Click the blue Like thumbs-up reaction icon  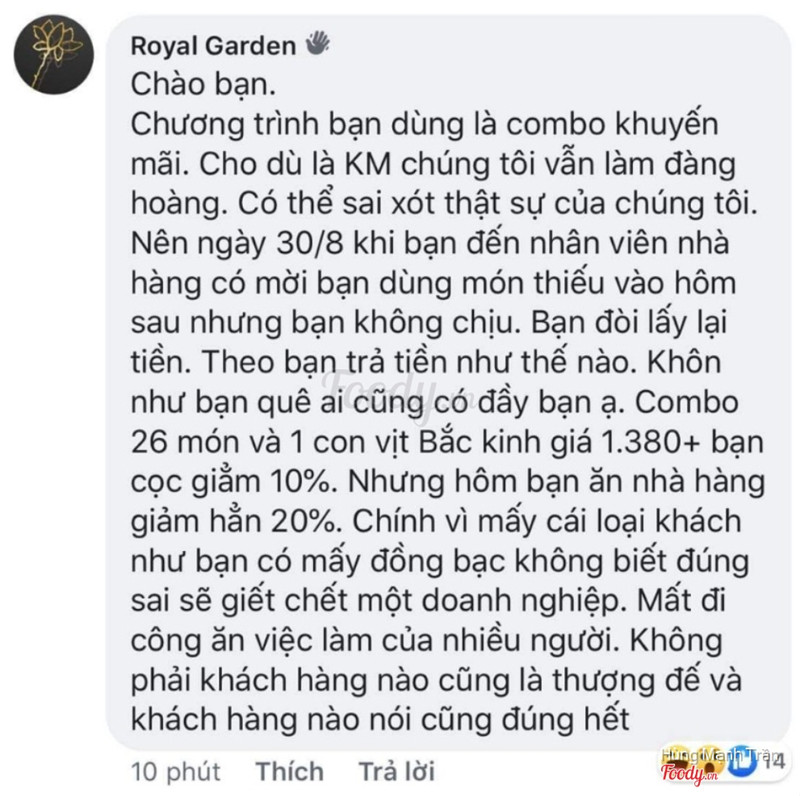tap(741, 763)
